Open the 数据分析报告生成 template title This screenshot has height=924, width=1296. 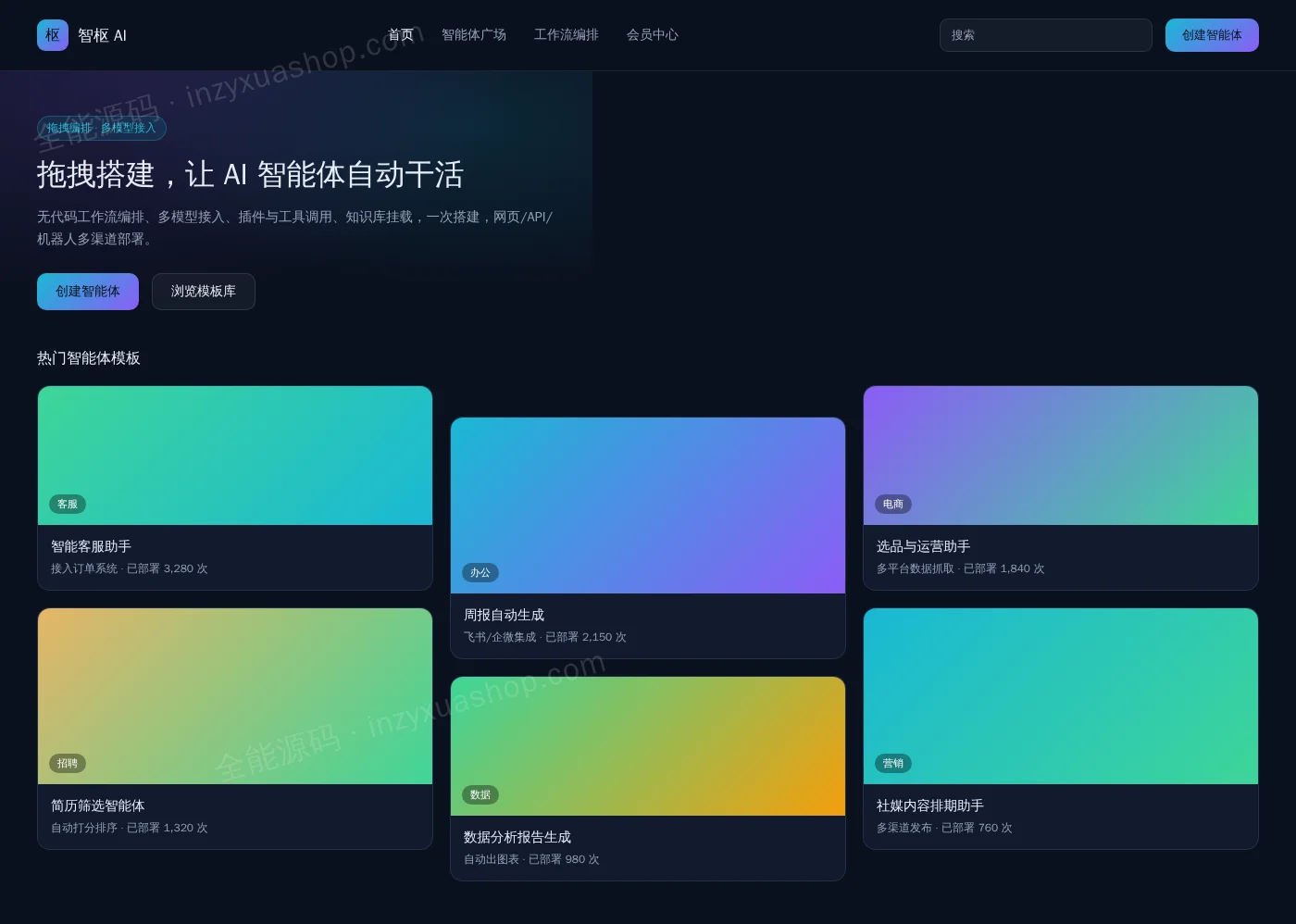(x=517, y=837)
